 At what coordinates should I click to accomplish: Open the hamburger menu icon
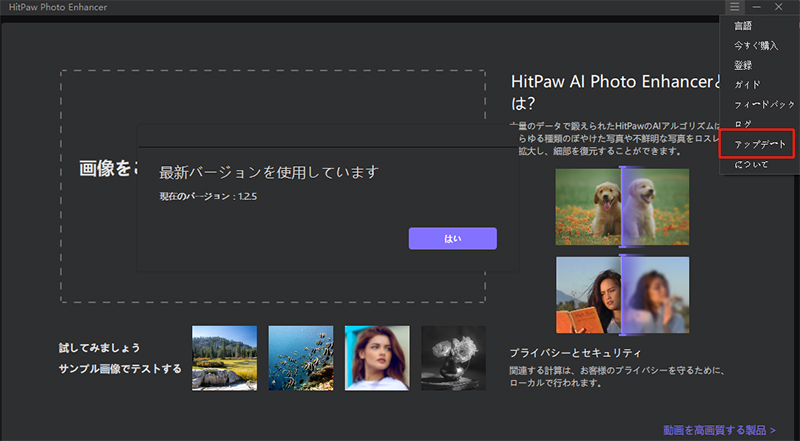click(734, 7)
